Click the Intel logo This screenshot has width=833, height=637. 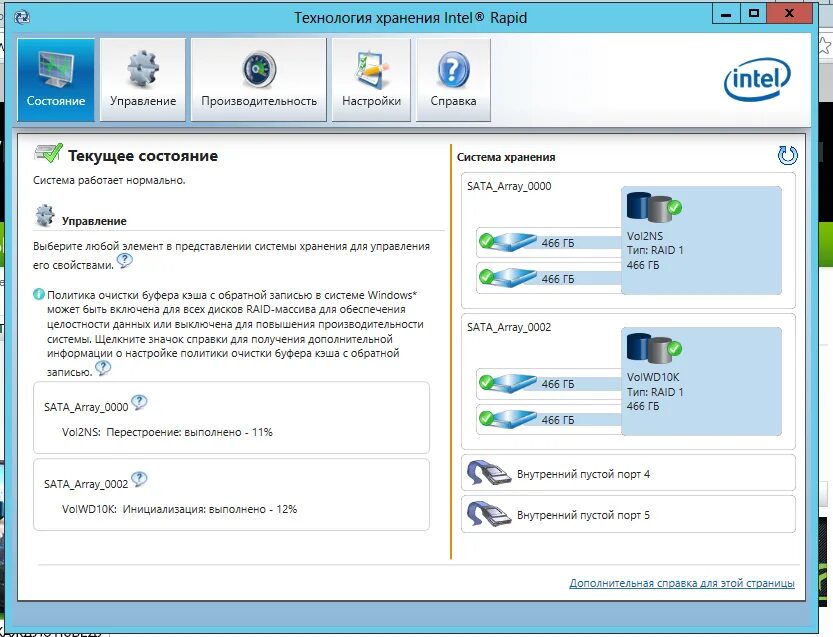757,79
